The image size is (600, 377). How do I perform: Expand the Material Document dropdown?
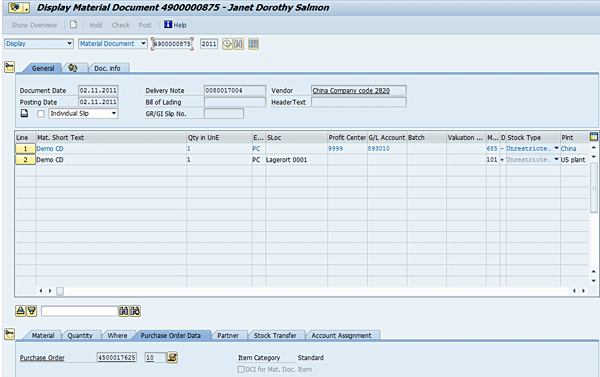click(113, 44)
